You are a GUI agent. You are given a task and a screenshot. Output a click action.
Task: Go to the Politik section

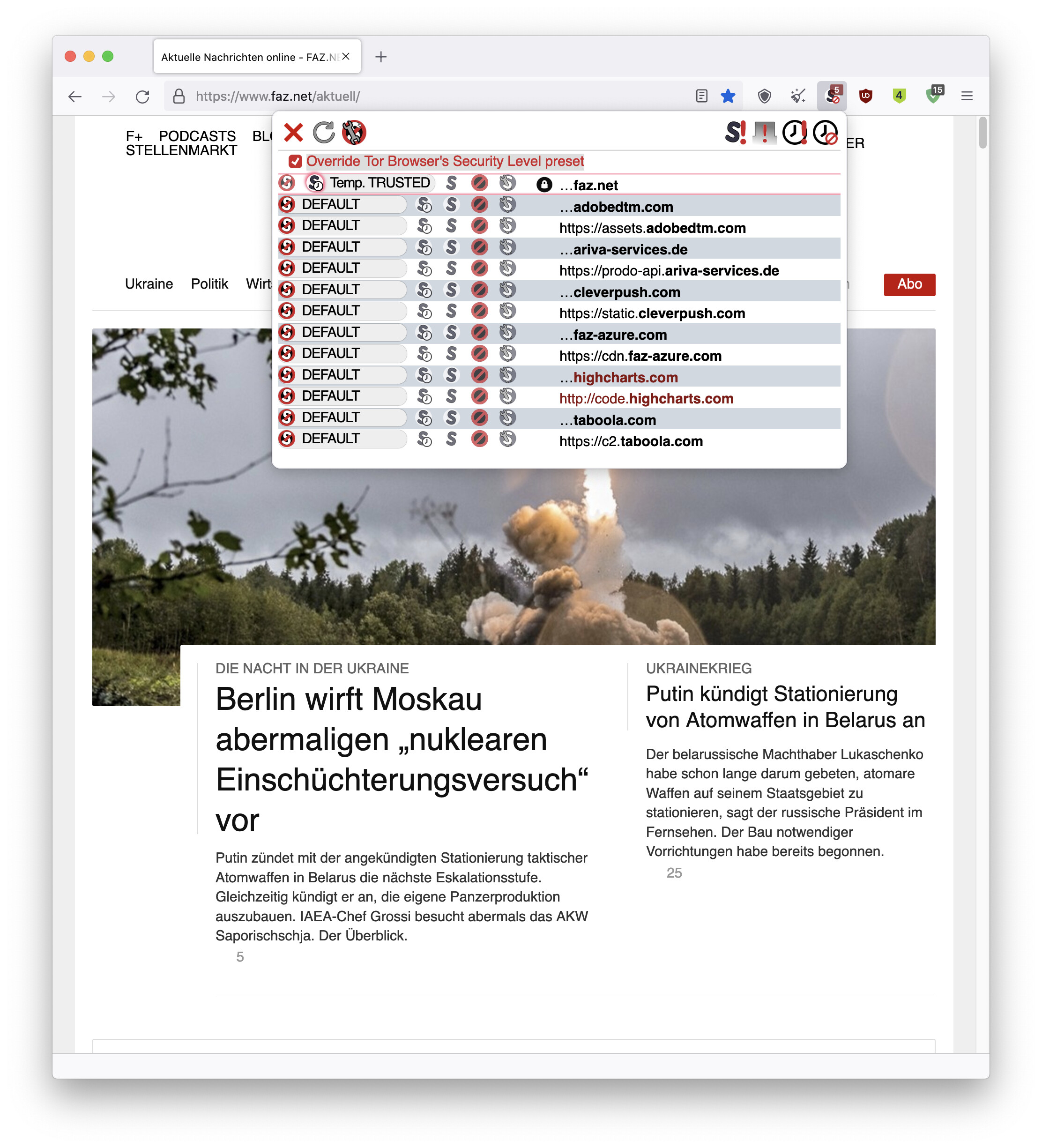[209, 284]
